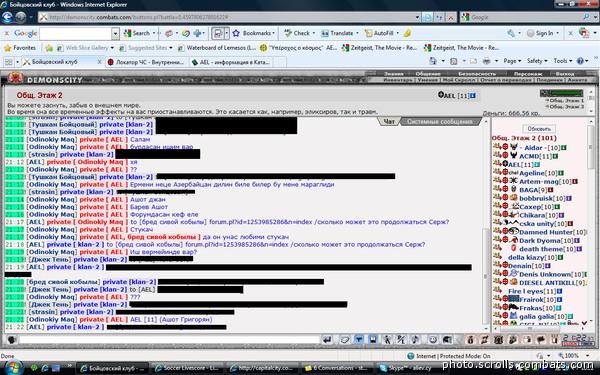Open the smiley face emoticon picker
Image resolution: width=600 pixels, height=375 pixels.
433,339
